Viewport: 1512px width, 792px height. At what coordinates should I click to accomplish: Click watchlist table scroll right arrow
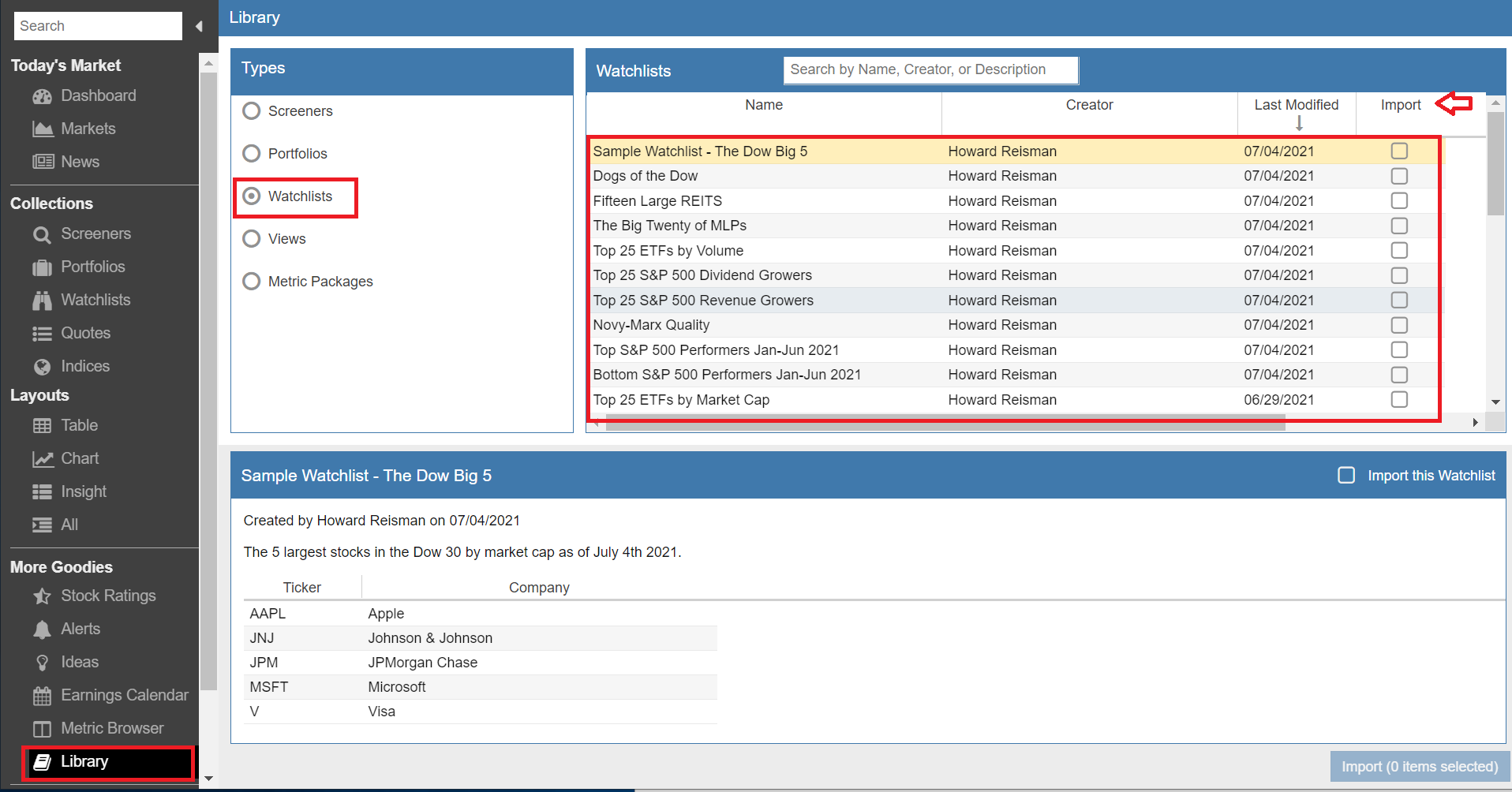point(1475,423)
